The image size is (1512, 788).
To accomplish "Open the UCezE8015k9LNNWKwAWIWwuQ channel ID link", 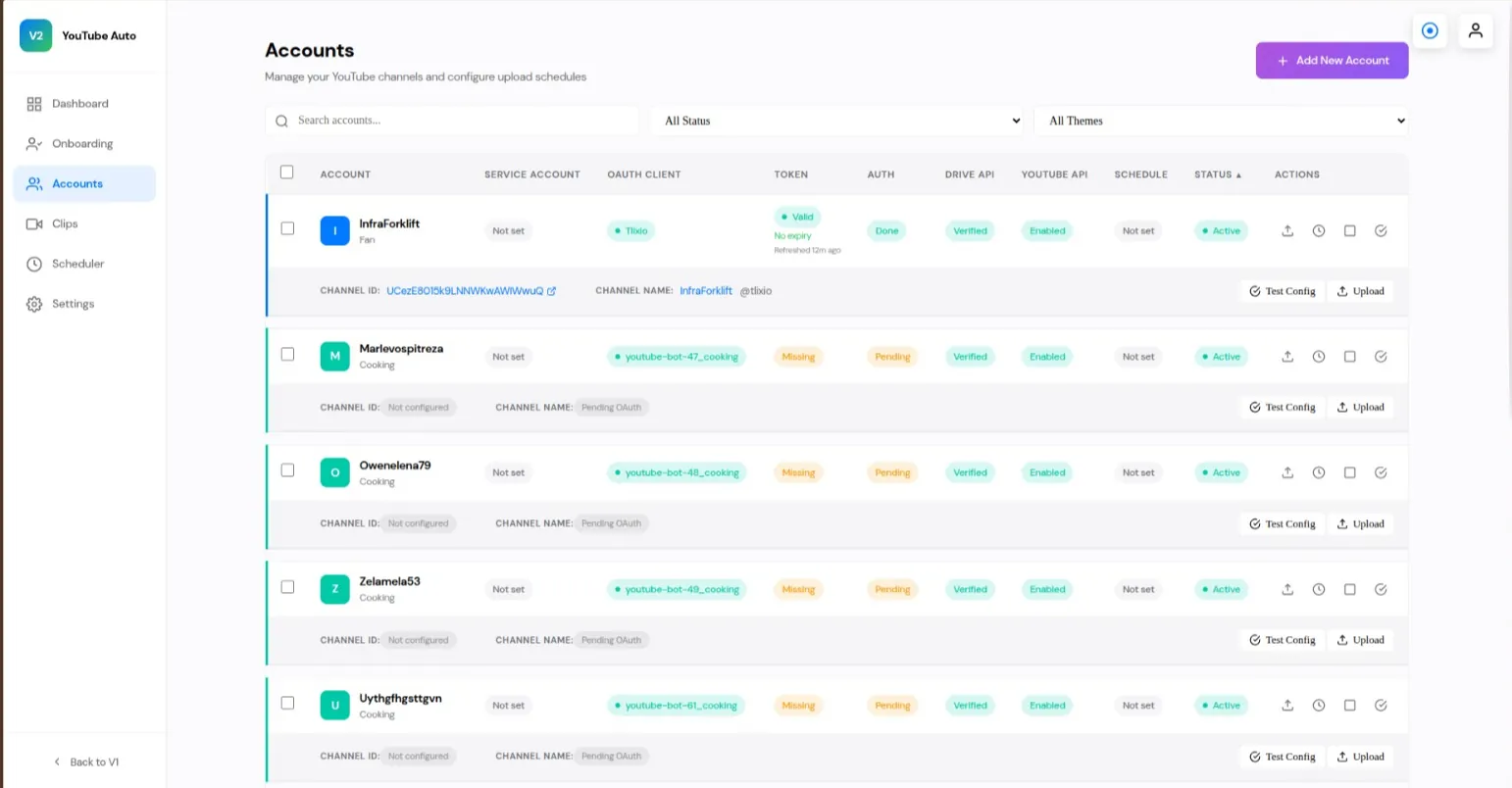I will (x=465, y=291).
